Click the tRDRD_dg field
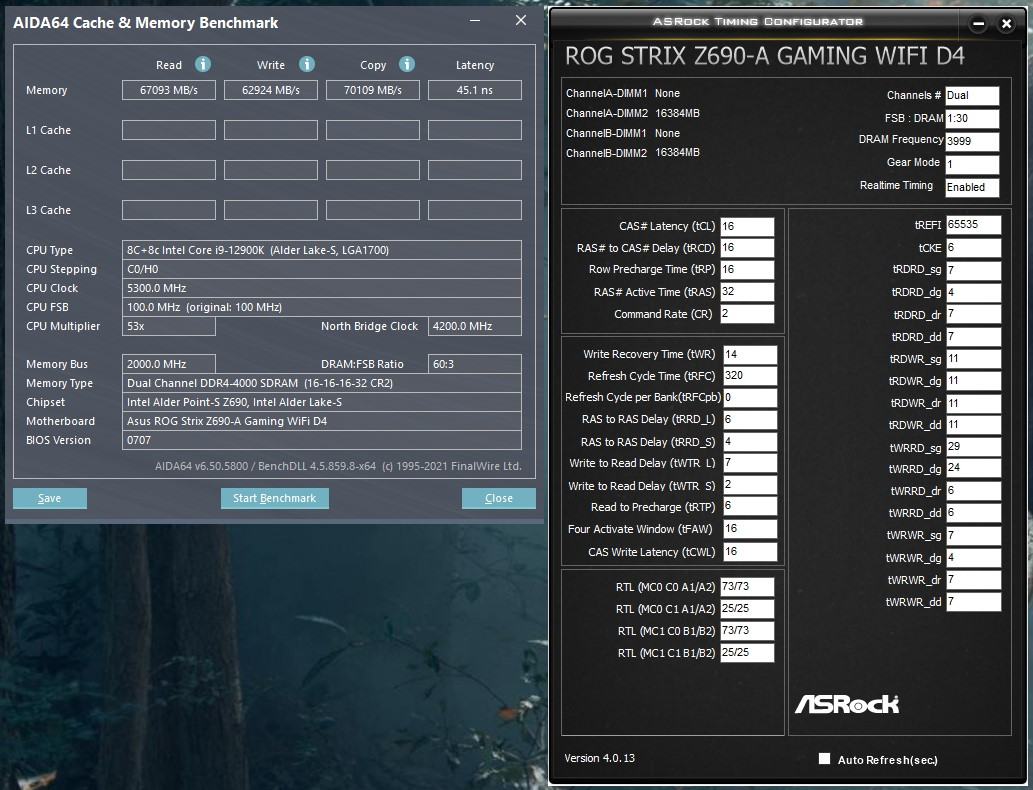Viewport: 1033px width, 790px height. point(974,292)
